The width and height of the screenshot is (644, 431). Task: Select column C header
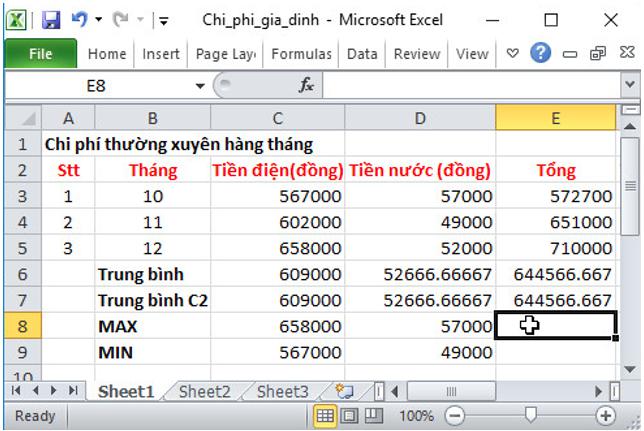(277, 118)
